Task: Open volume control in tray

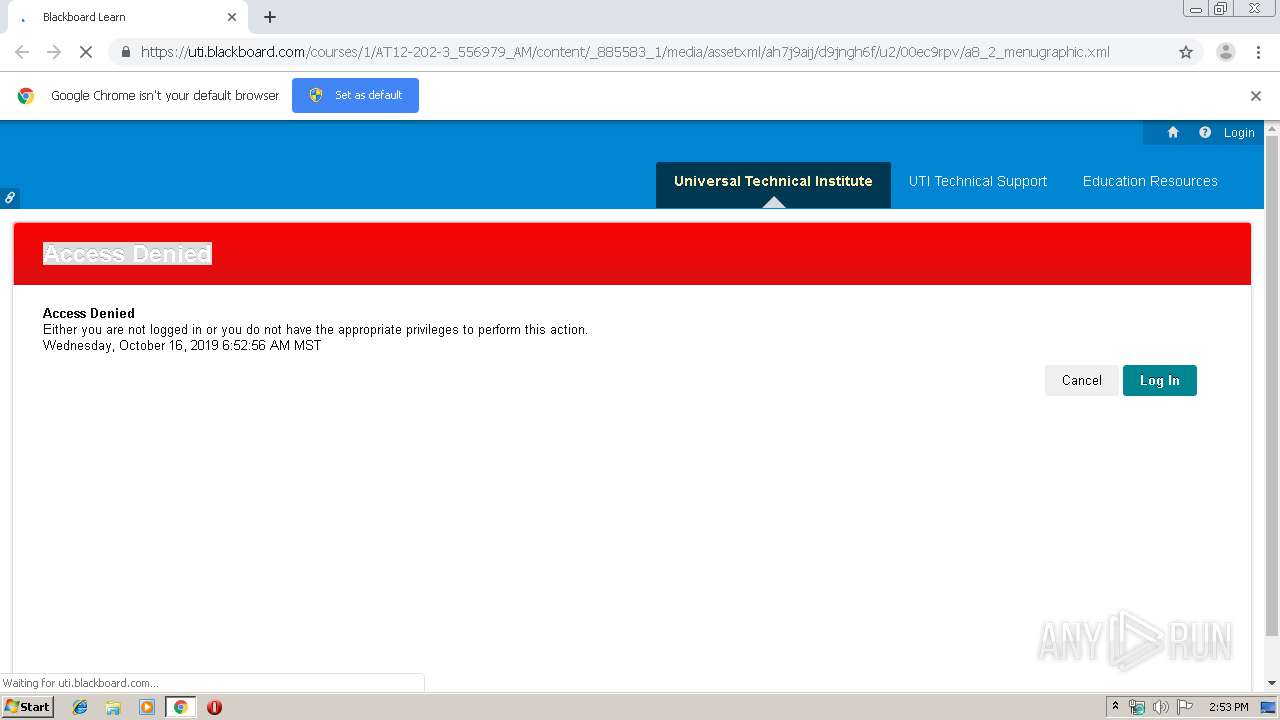Action: pos(1160,707)
